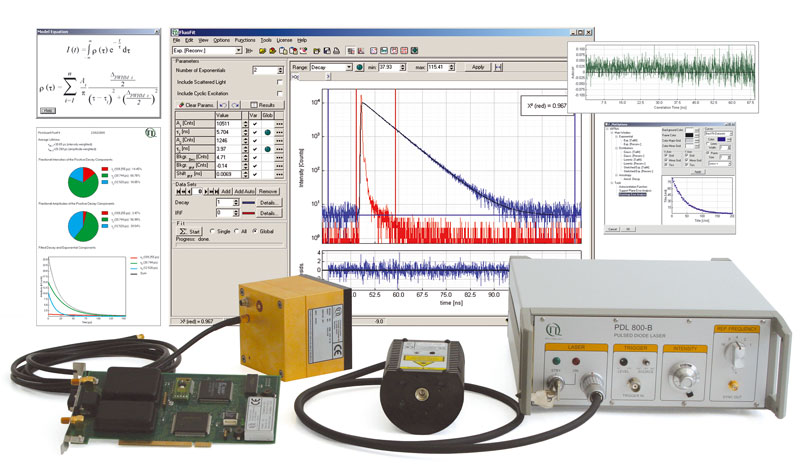Open the Options menu
The width and height of the screenshot is (800, 465).
[221, 40]
